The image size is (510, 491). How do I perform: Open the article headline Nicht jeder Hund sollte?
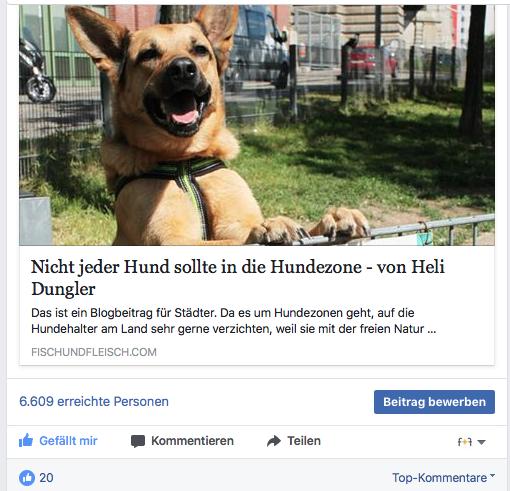238,277
